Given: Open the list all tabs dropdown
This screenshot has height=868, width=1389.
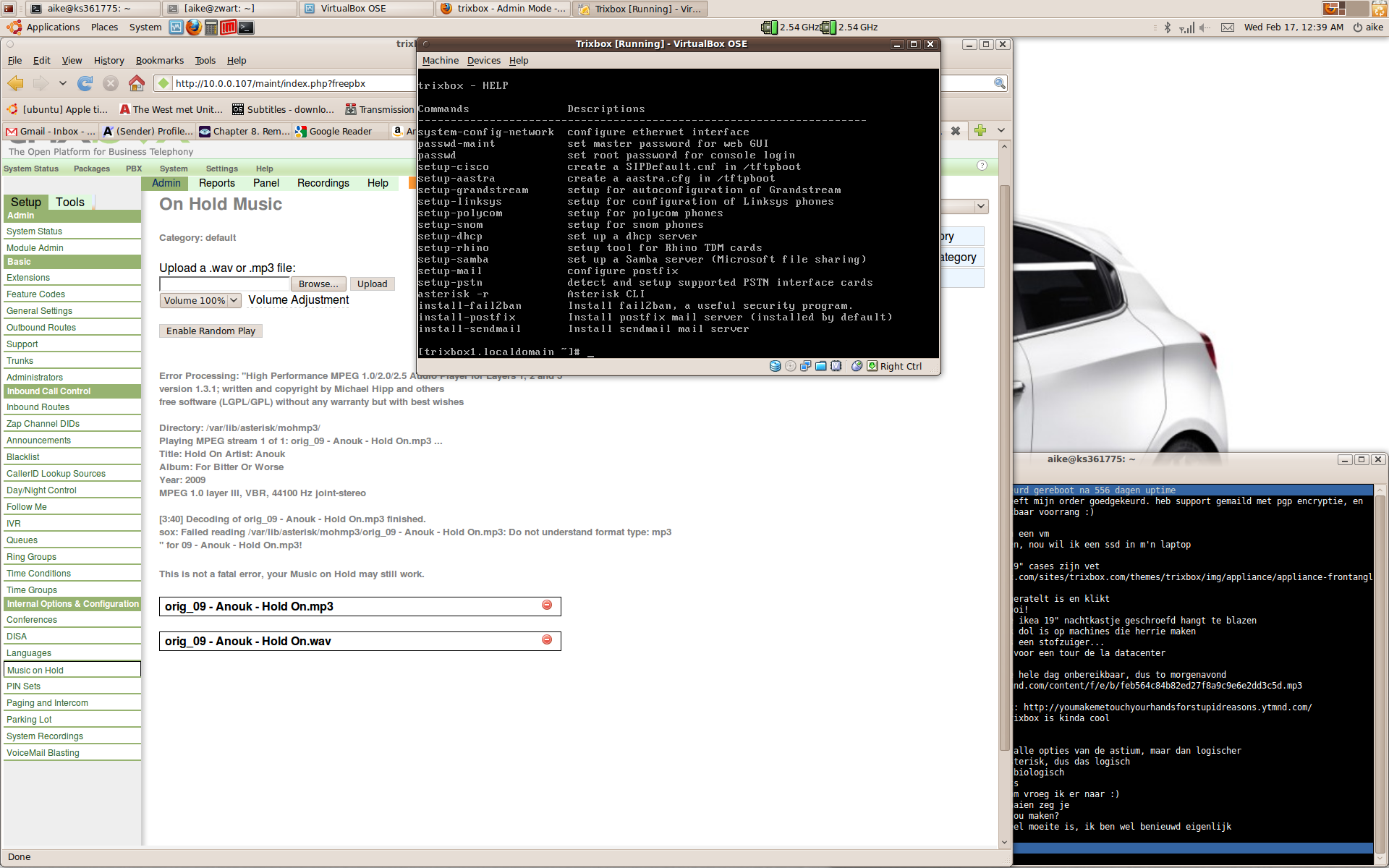Looking at the screenshot, I should tap(1001, 130).
